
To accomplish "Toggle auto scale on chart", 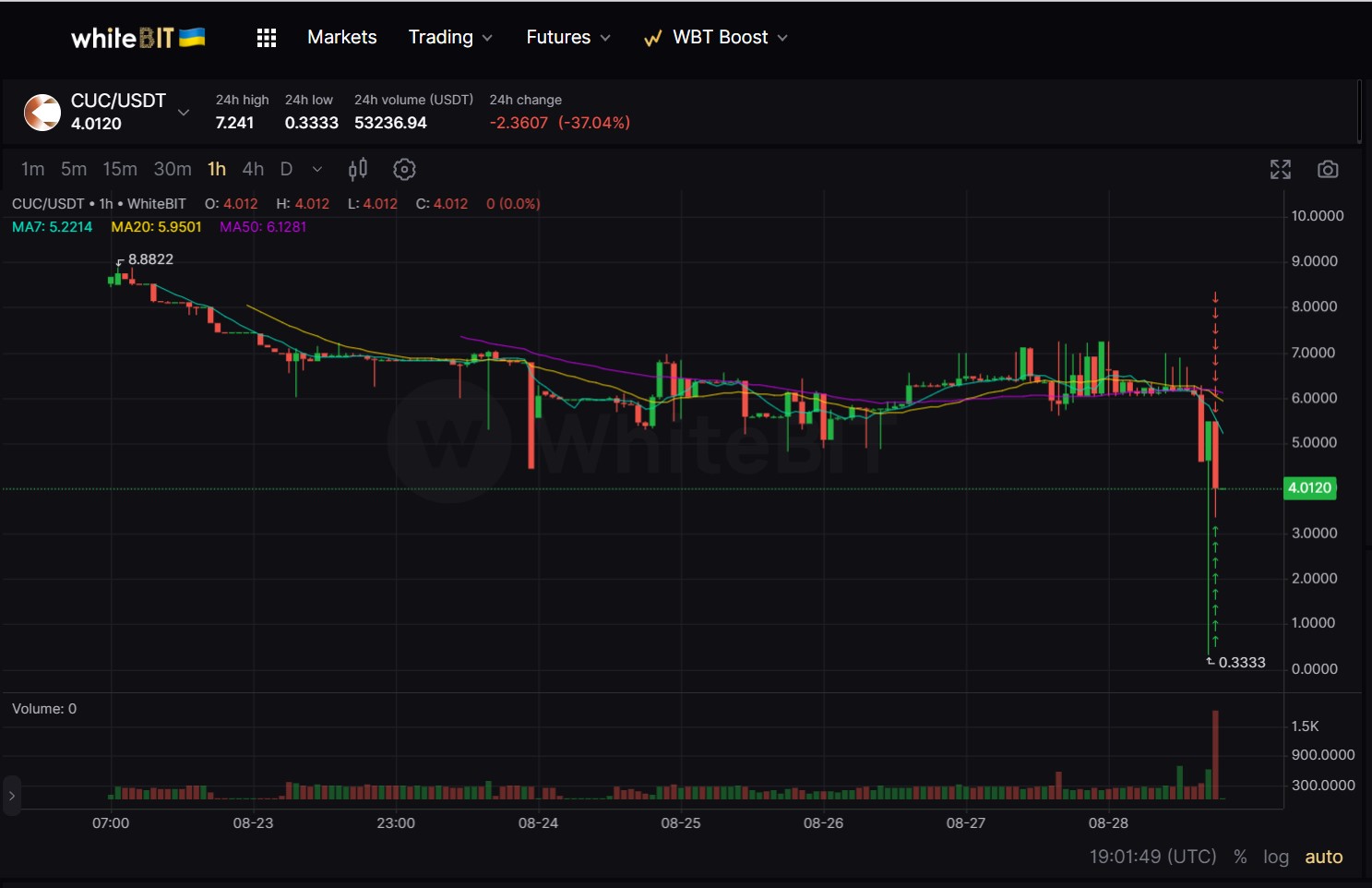I will pos(1323,857).
